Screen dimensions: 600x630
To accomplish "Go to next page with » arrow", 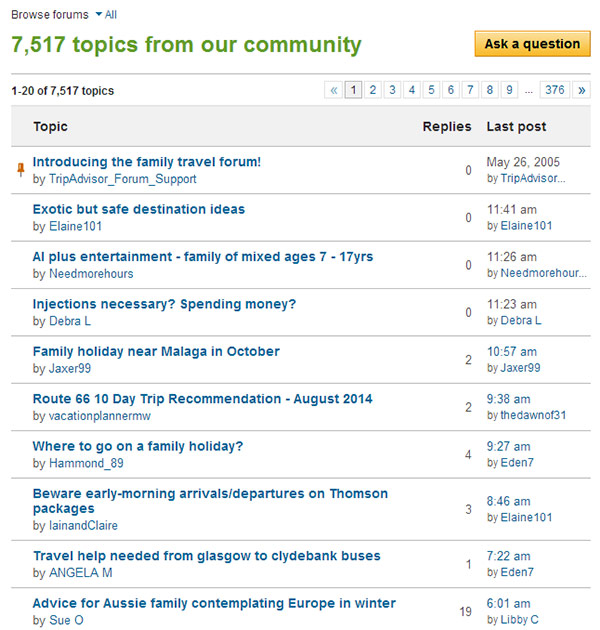I will coord(582,90).
